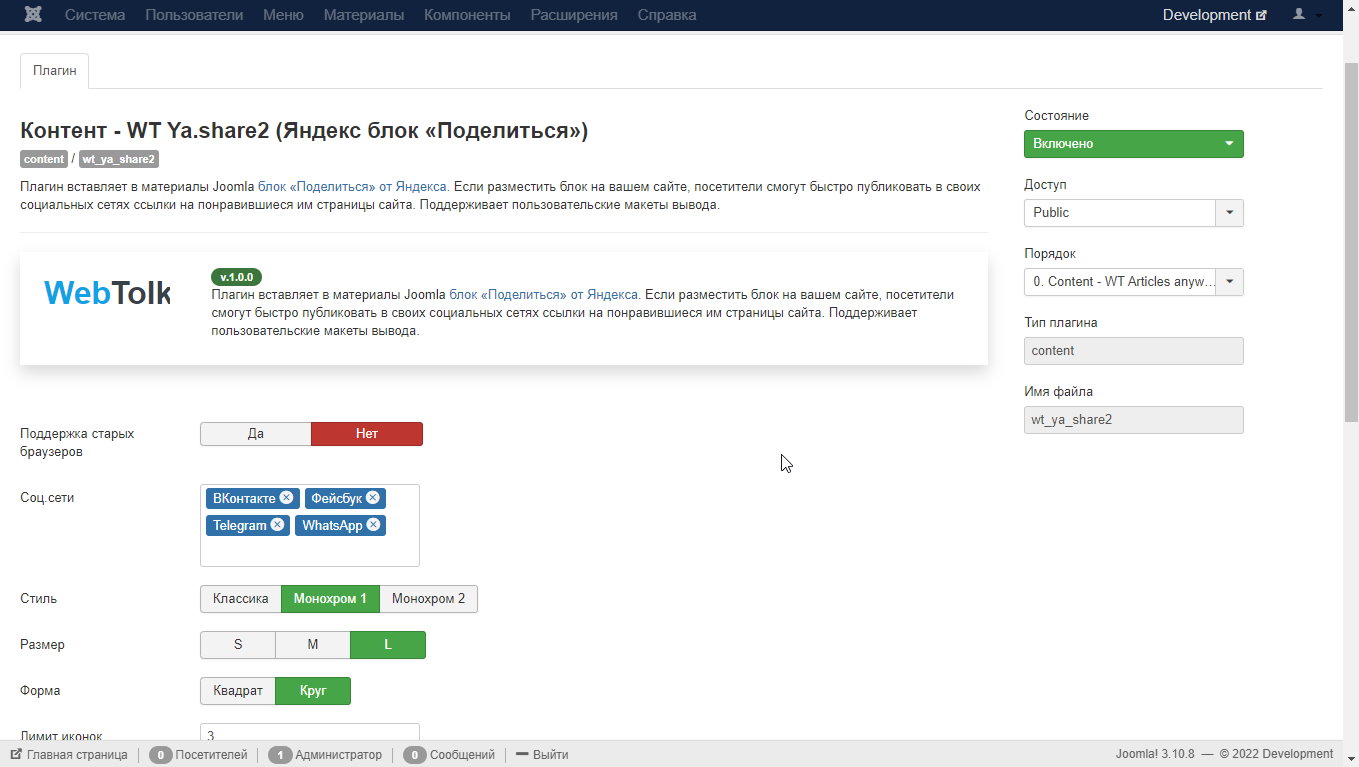Set style to Монохром 2
Screen dimensions: 1359x767
(x=428, y=599)
